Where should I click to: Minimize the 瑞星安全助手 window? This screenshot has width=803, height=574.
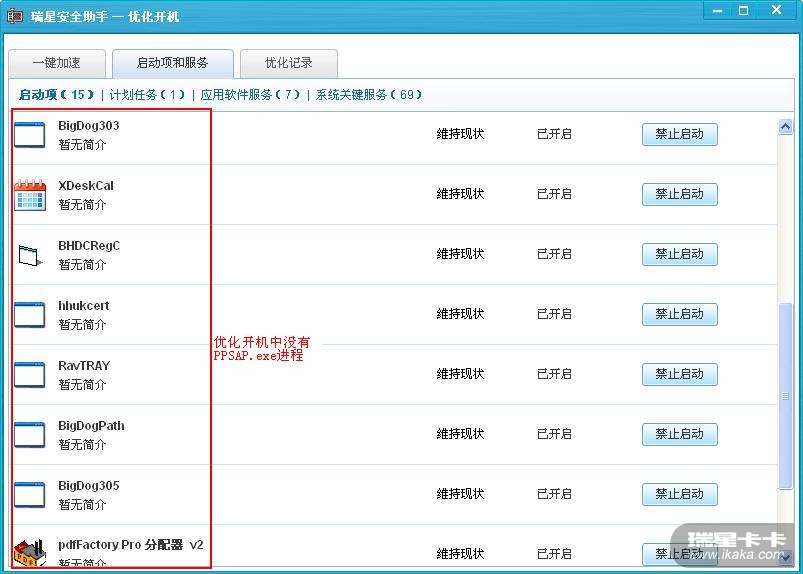point(717,10)
